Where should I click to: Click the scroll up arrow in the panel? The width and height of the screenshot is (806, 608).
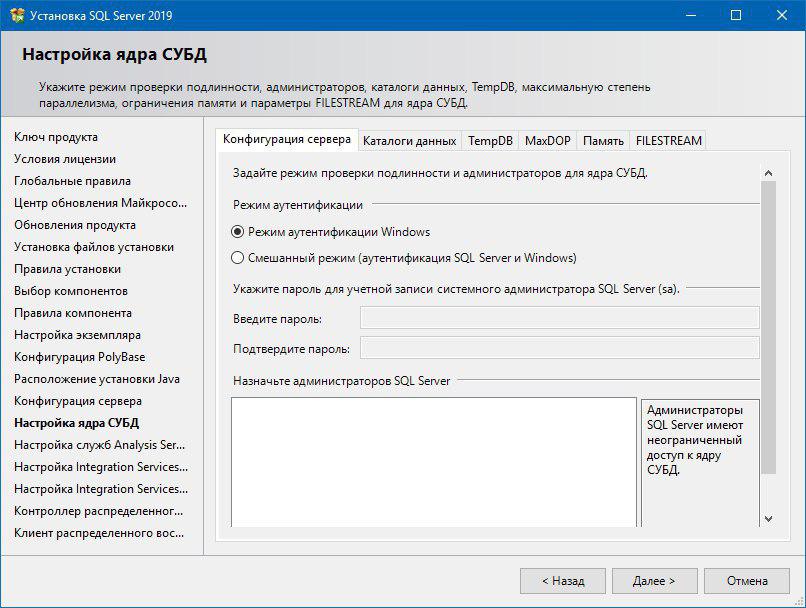tap(768, 172)
